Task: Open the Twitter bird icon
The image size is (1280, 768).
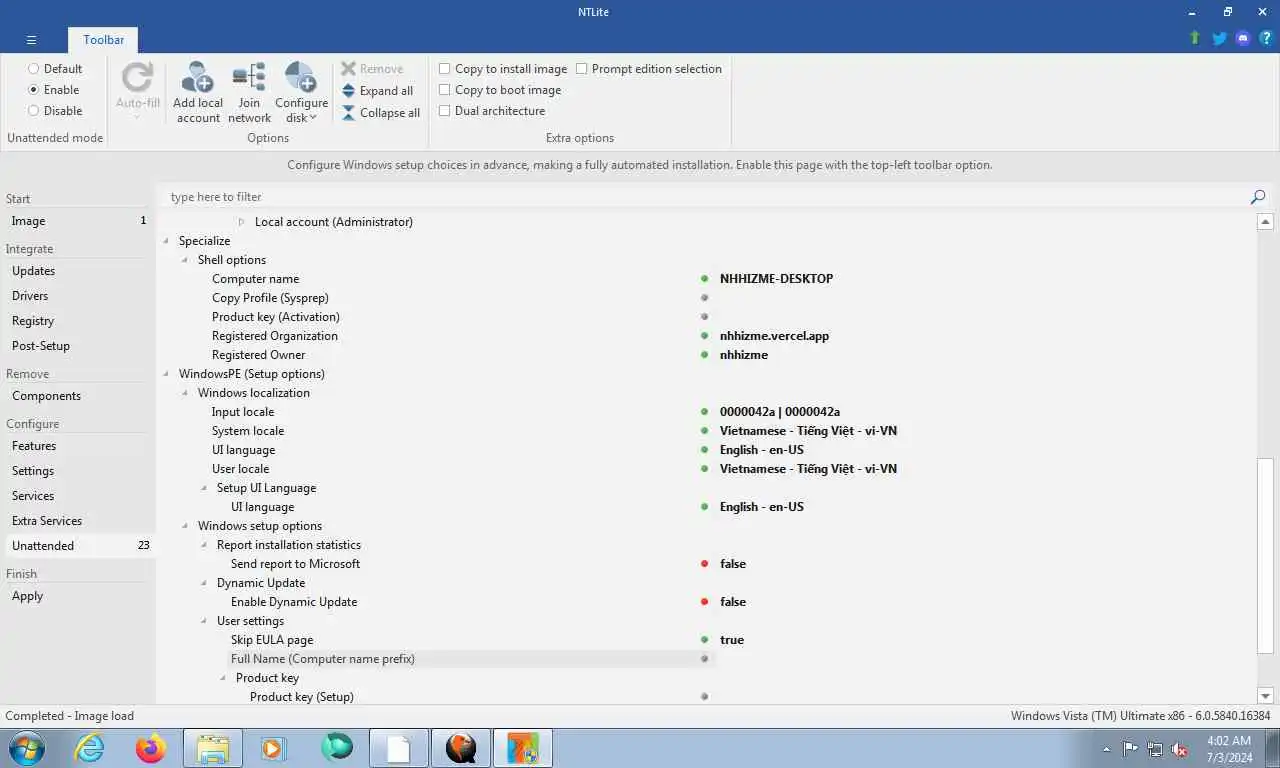Action: (x=1219, y=38)
